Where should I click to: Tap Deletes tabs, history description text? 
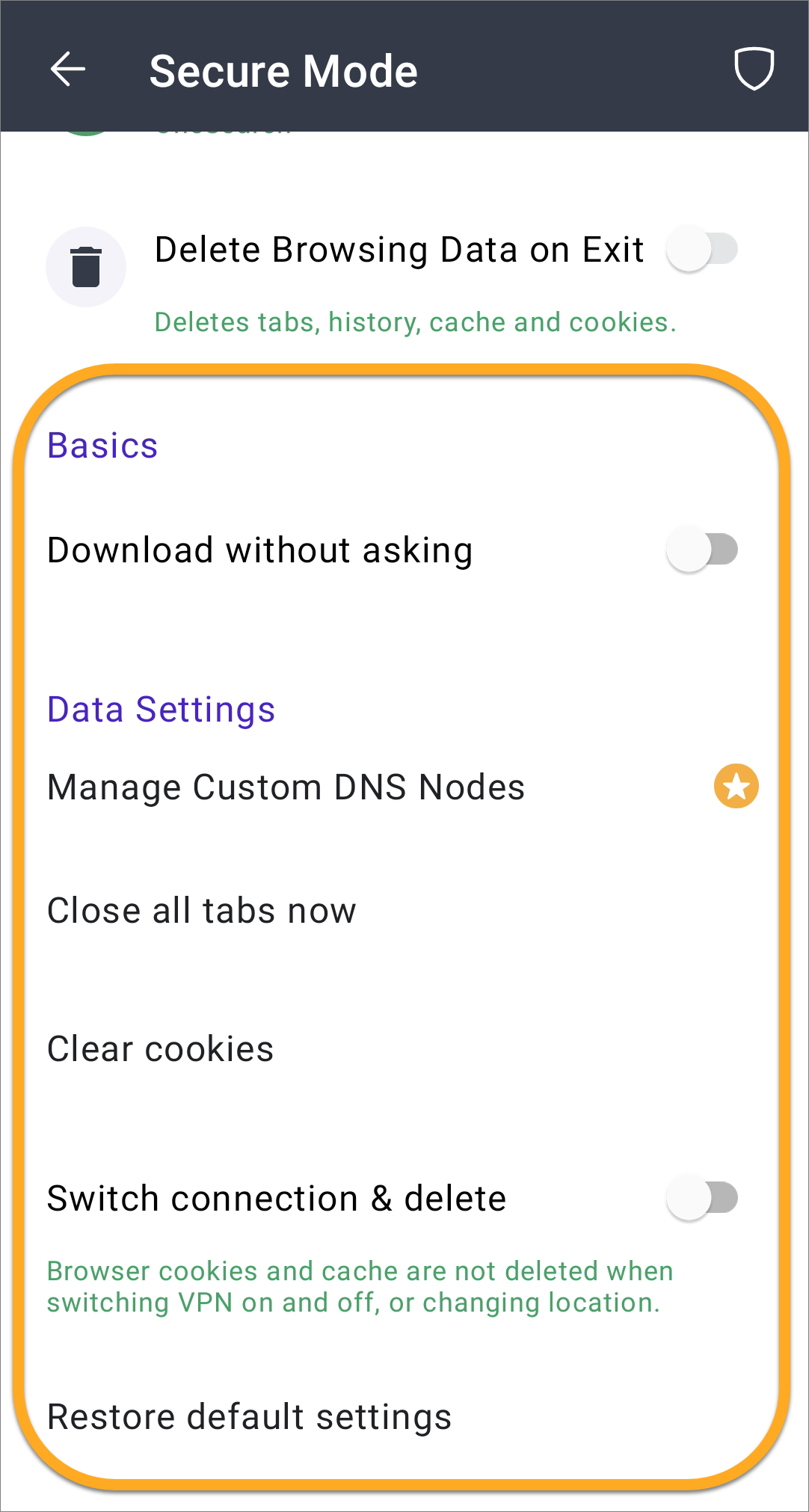point(415,322)
